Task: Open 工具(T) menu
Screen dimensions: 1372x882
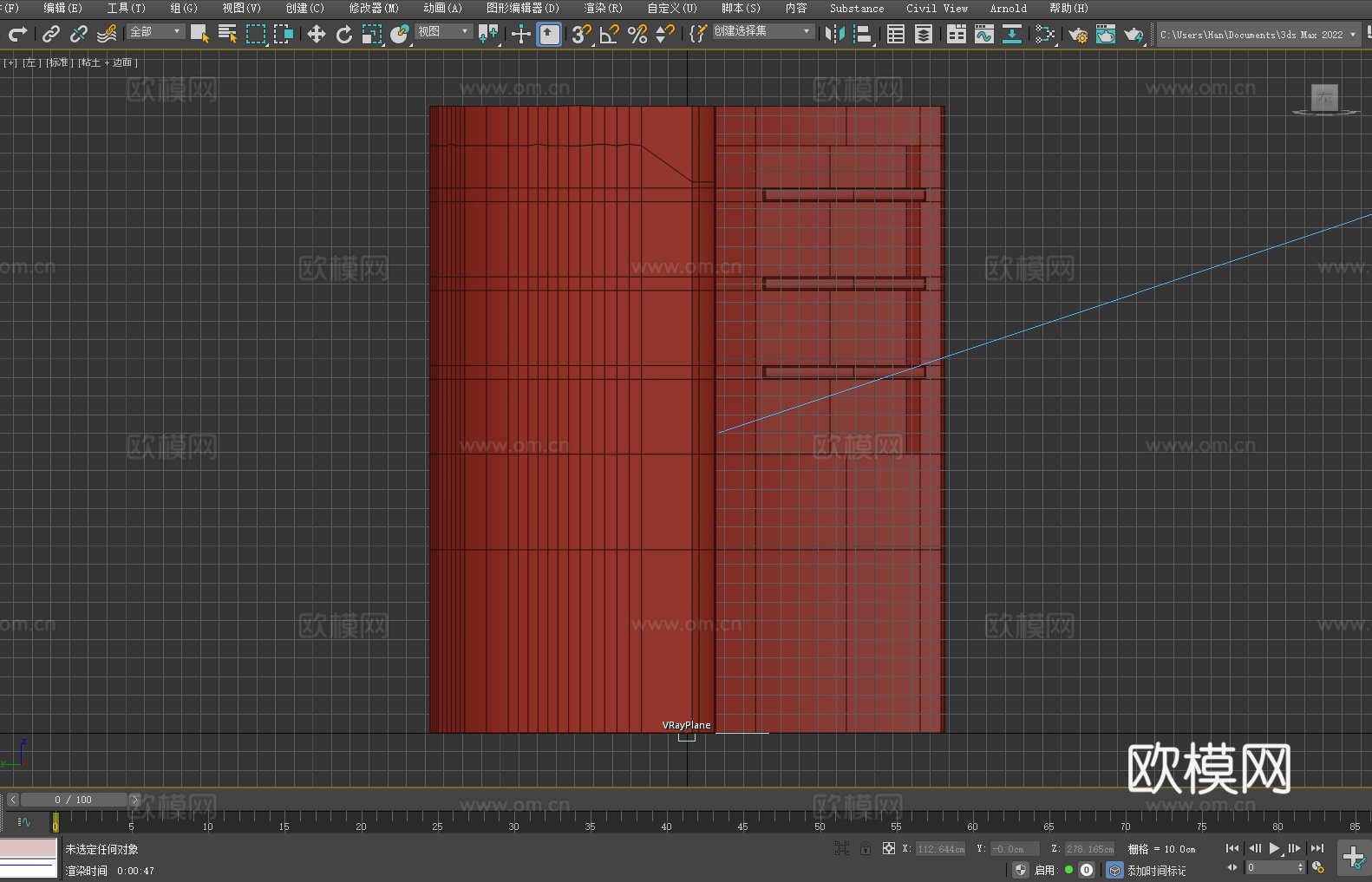Action: pos(127,8)
